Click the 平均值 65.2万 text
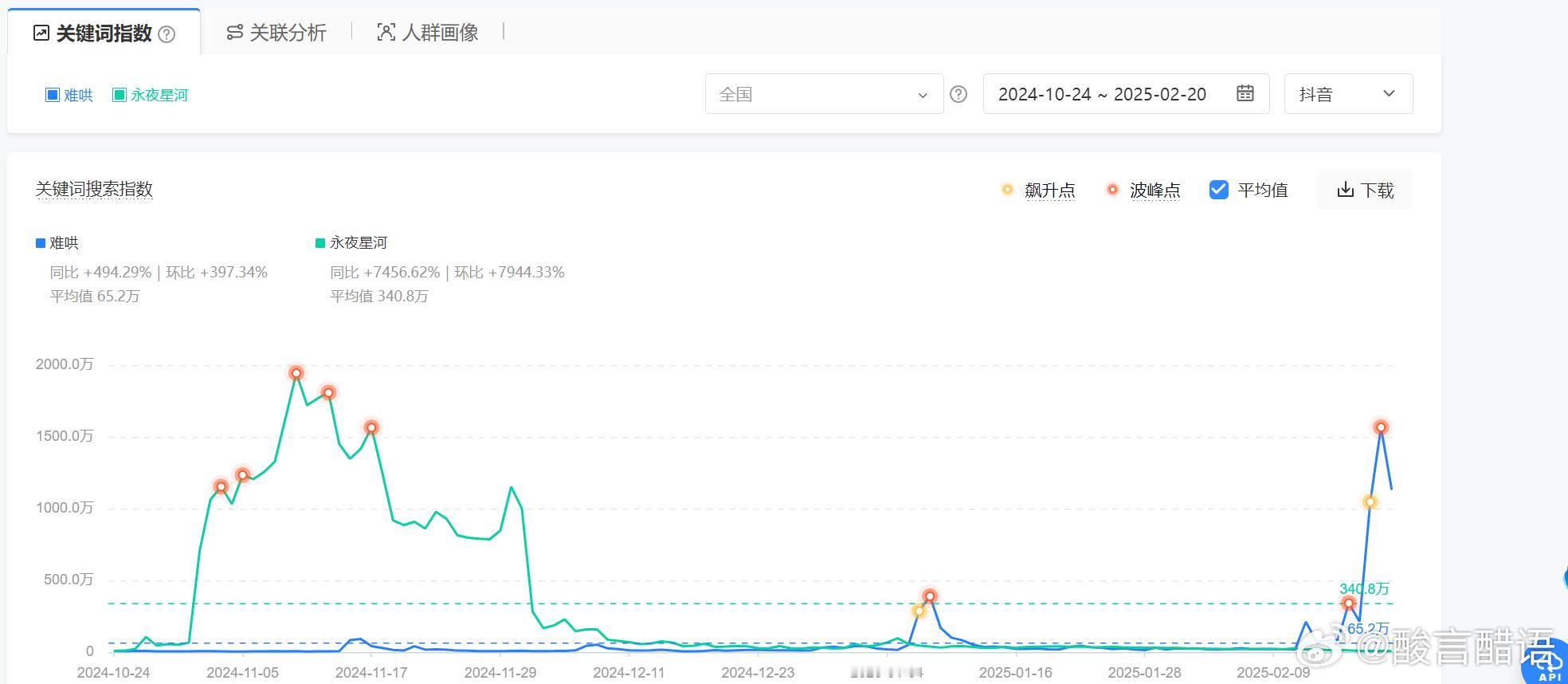 point(95,297)
